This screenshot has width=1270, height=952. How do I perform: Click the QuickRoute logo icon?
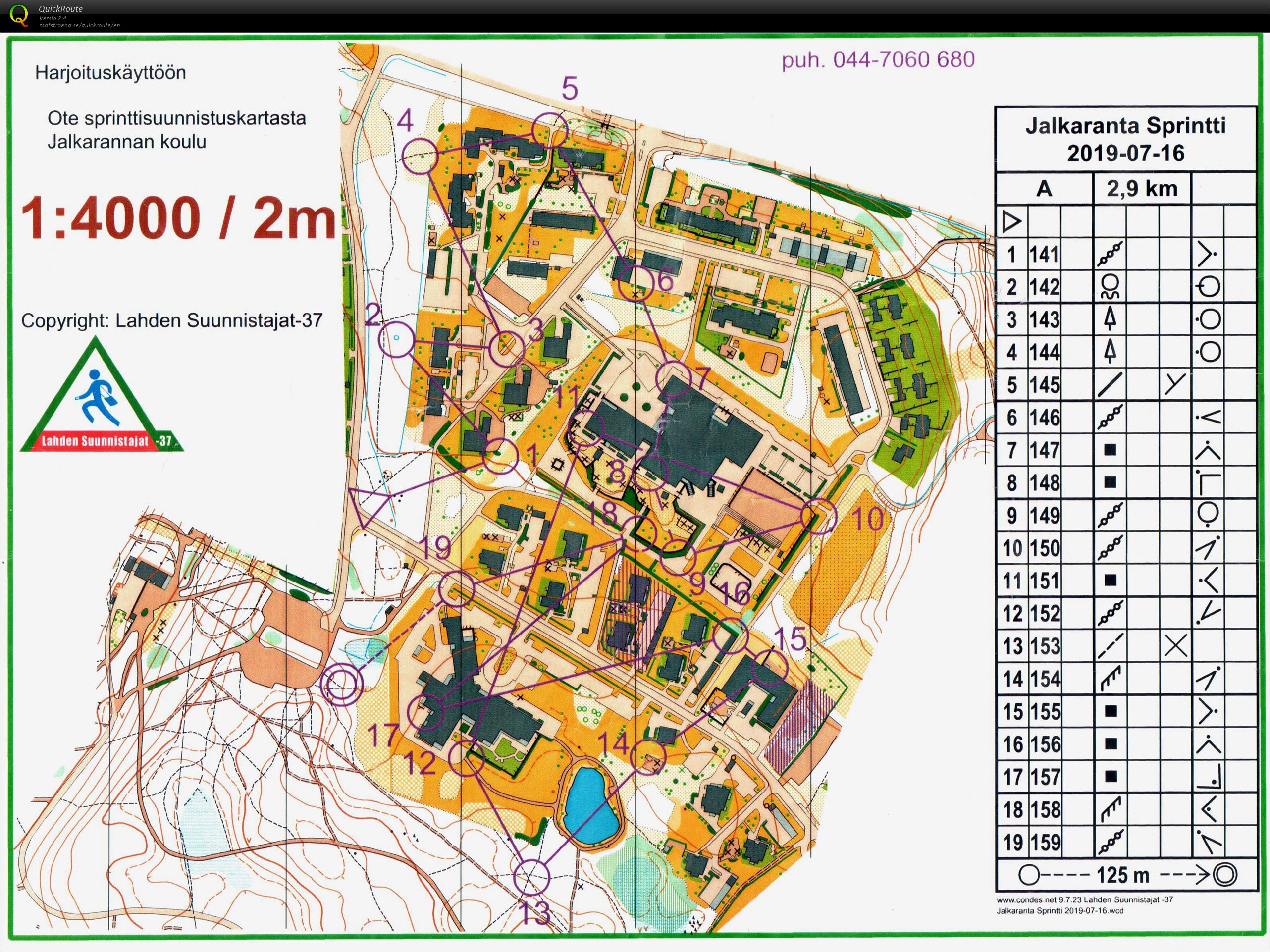(19, 15)
